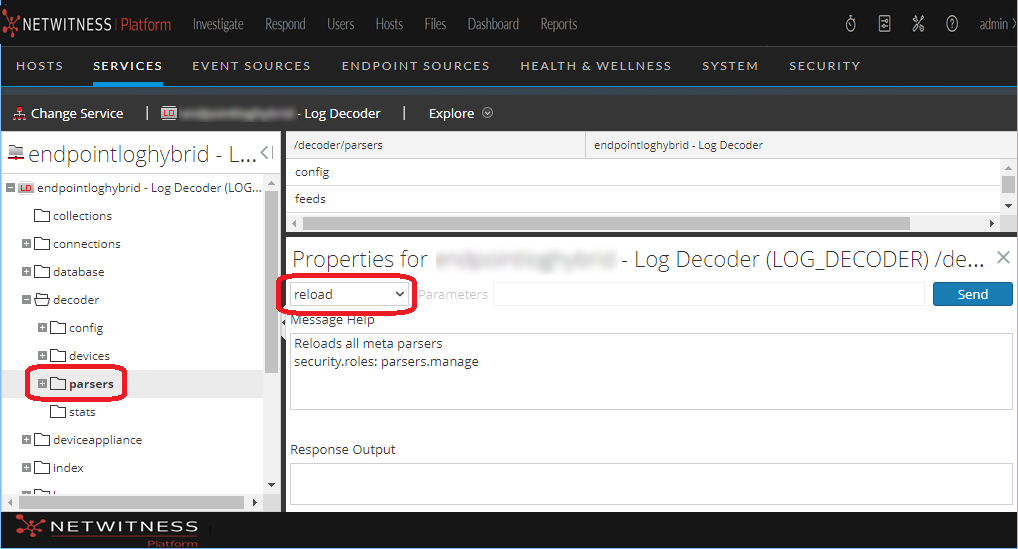Expand the deviceappliance folder
1018x549 pixels.
26,440
